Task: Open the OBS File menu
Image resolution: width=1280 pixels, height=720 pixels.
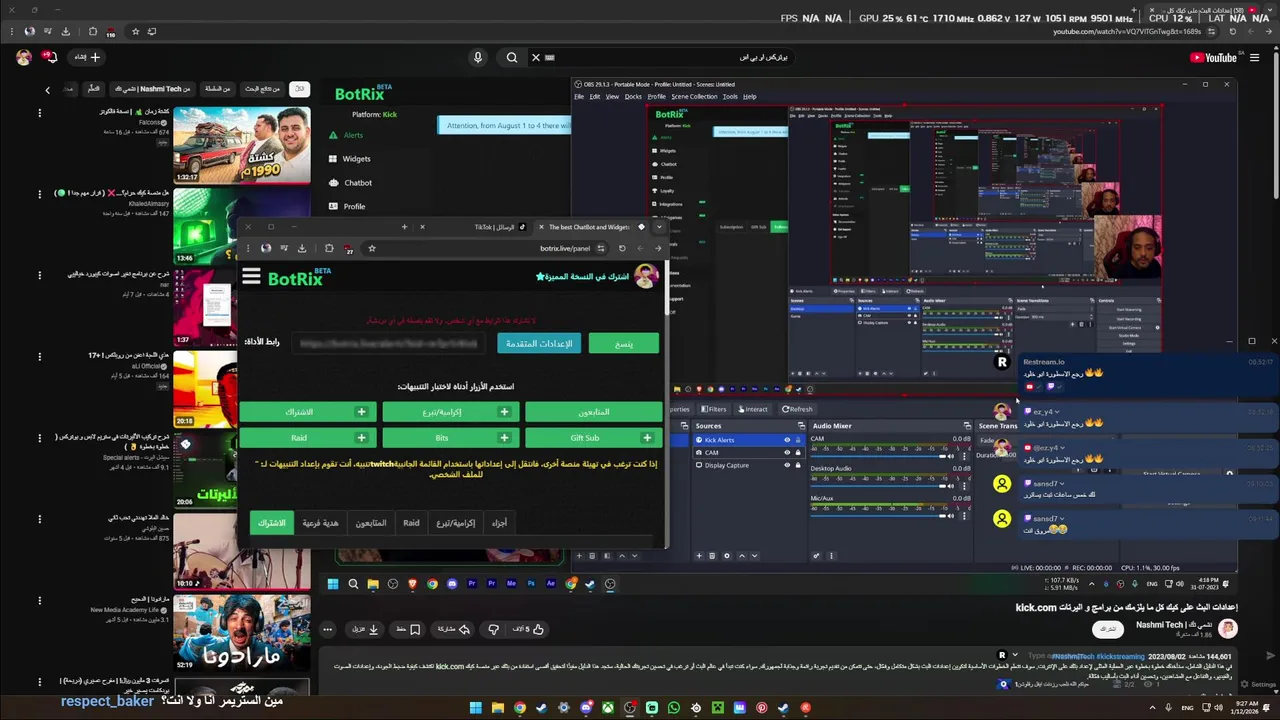Action: coord(580,96)
